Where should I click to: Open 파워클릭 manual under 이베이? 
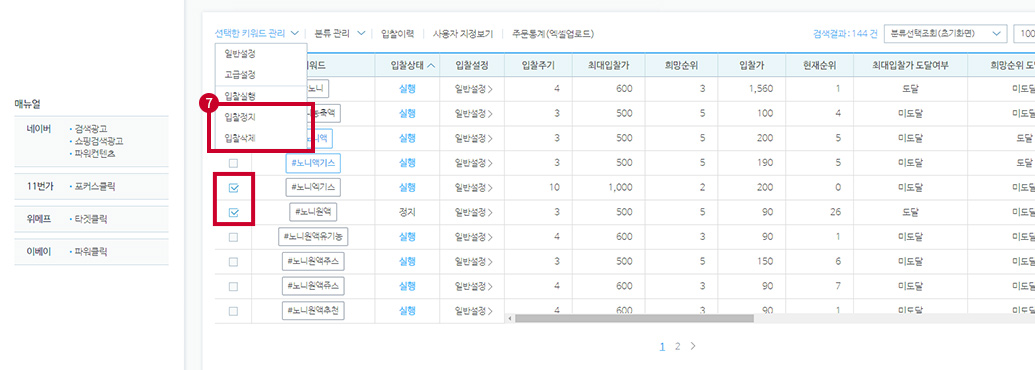point(92,252)
